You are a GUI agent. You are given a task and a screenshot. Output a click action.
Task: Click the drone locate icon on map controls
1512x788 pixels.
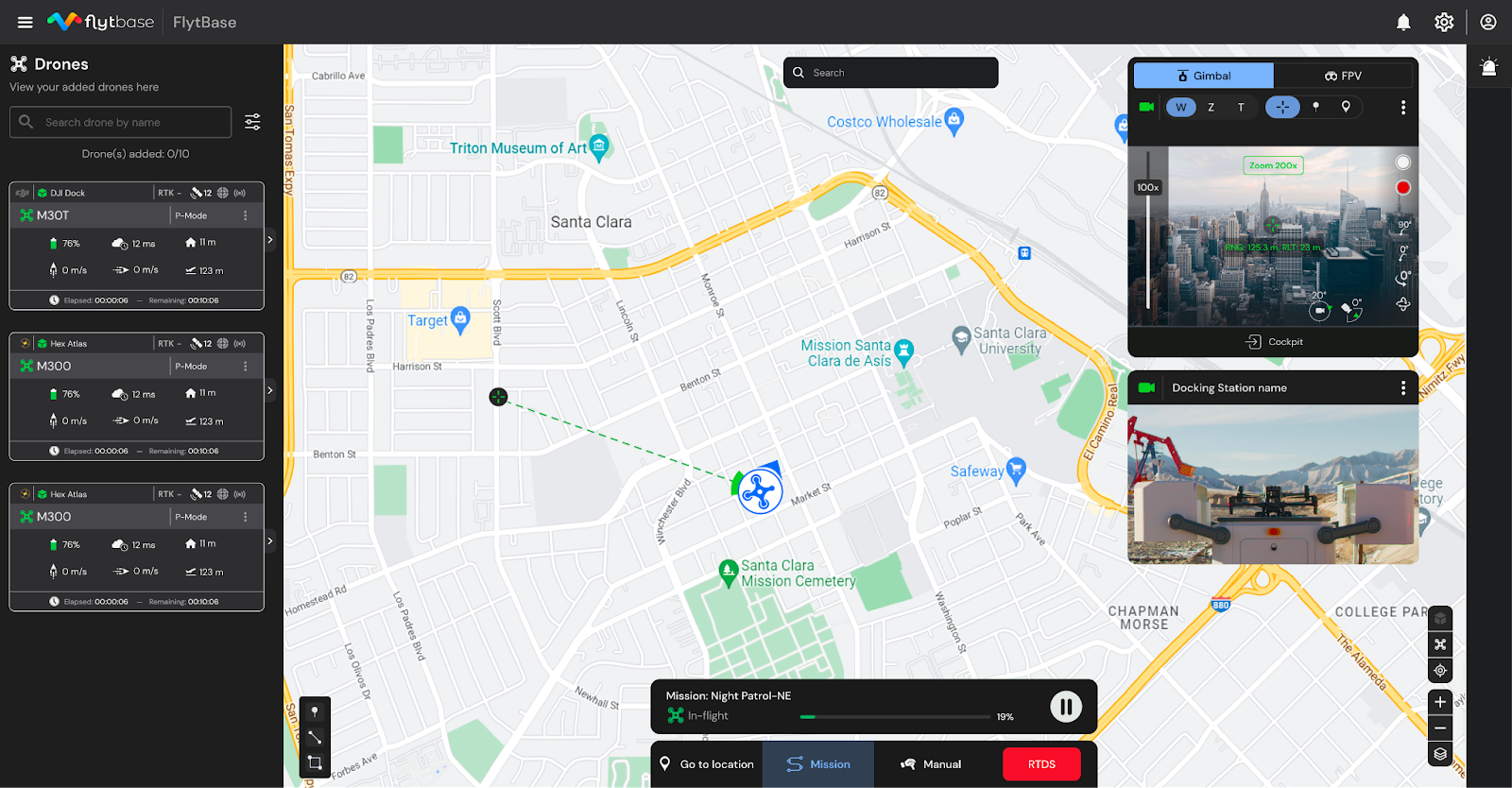(x=1440, y=644)
